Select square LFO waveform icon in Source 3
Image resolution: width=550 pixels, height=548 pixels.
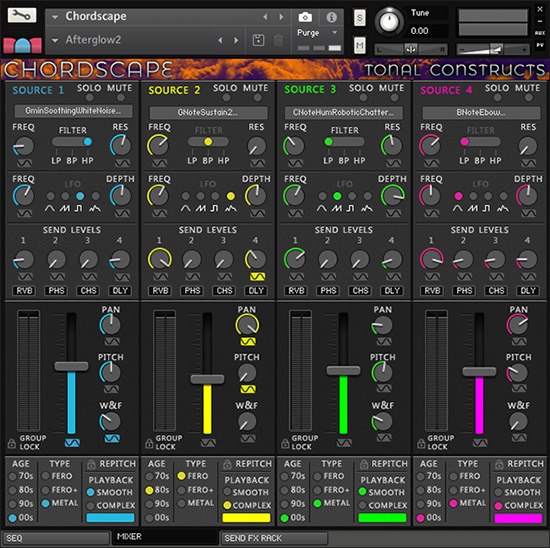350,209
